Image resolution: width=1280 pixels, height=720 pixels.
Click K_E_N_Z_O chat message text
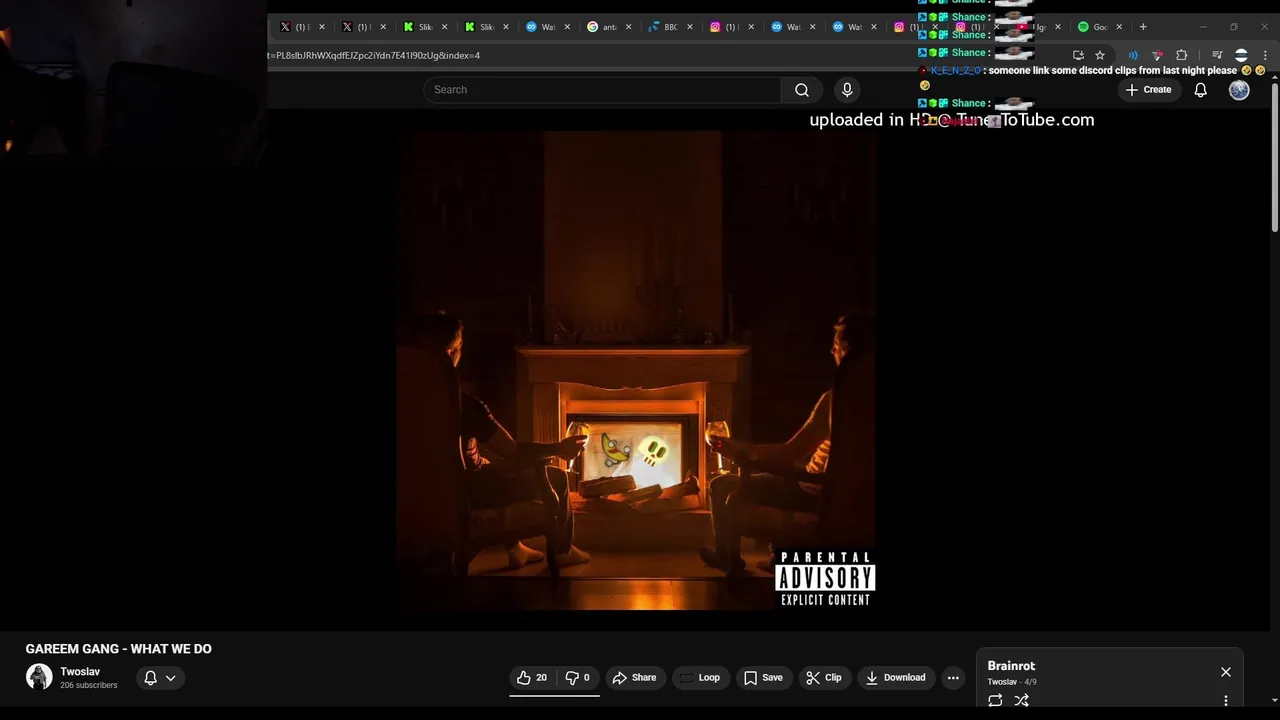pos(1112,71)
